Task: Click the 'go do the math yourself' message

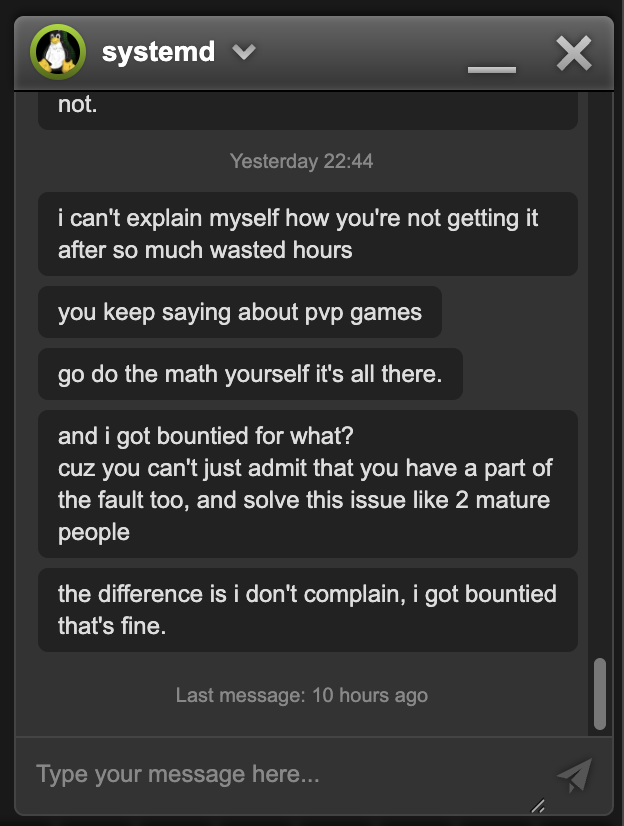Action: pyautogui.click(x=251, y=374)
